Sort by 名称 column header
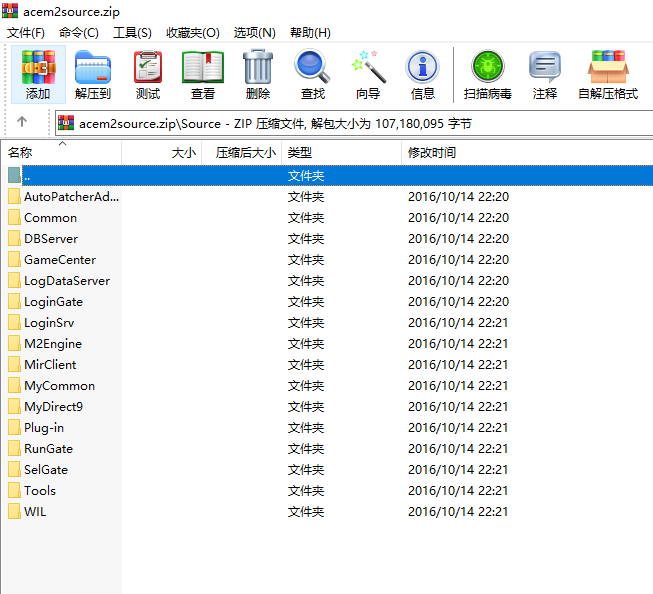 pyautogui.click(x=20, y=153)
